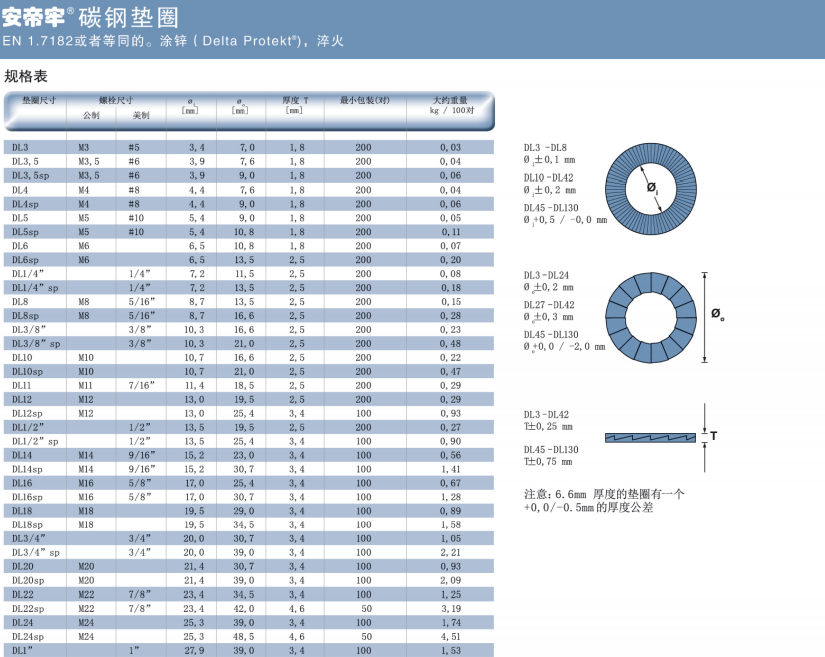
Task: Click the DL24sp row label
Action: click(x=27, y=636)
